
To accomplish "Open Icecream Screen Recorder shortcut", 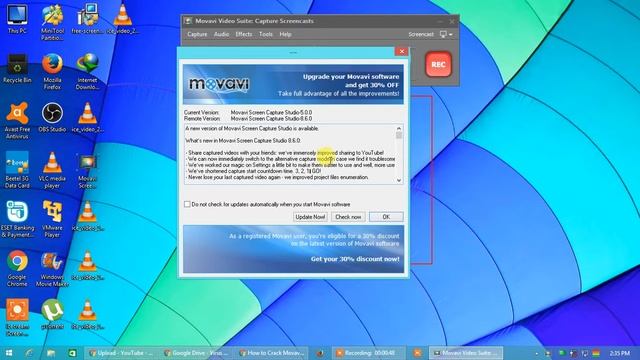I will pyautogui.click(x=17, y=318).
